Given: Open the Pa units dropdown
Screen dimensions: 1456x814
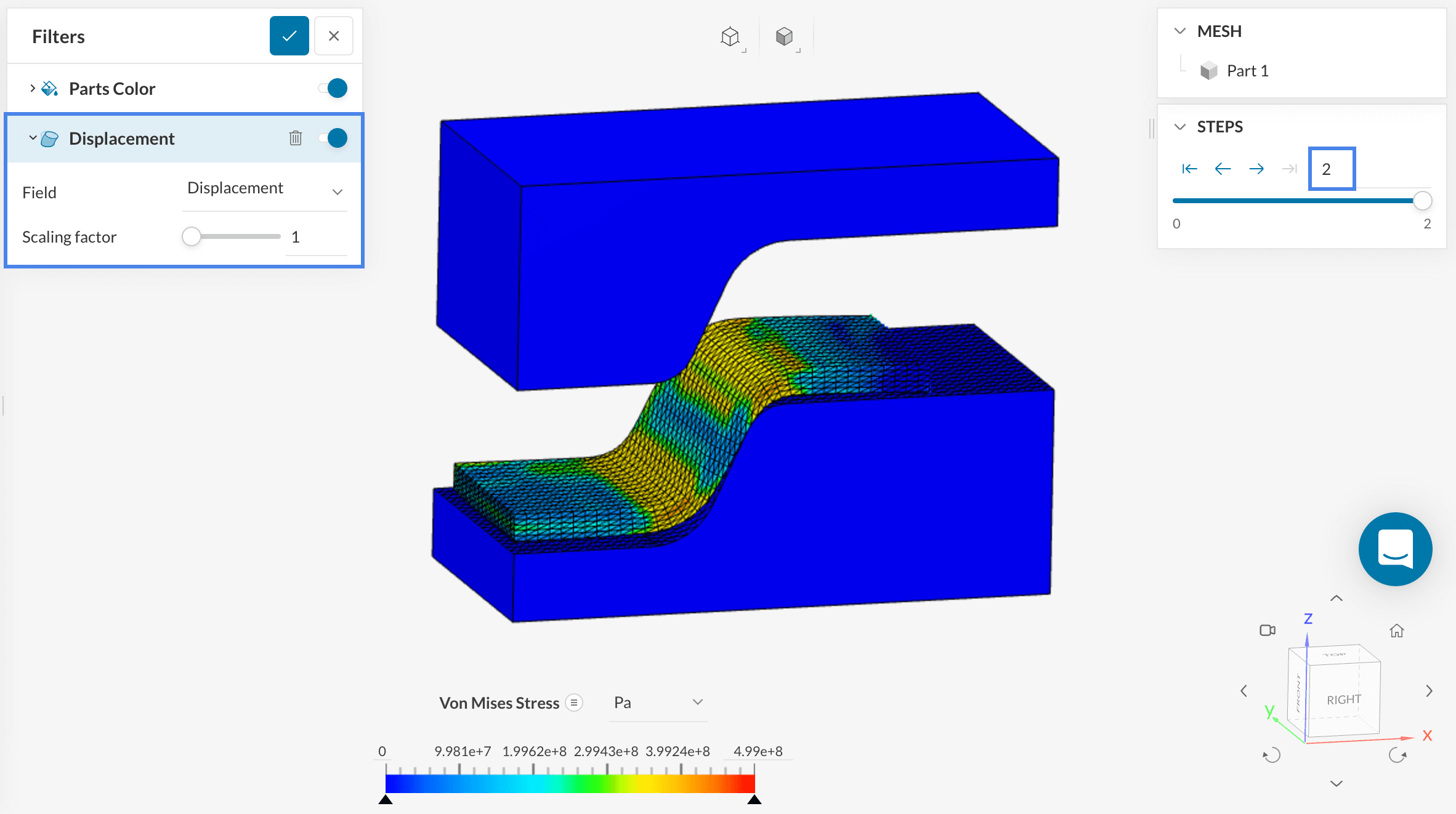Looking at the screenshot, I should (658, 703).
